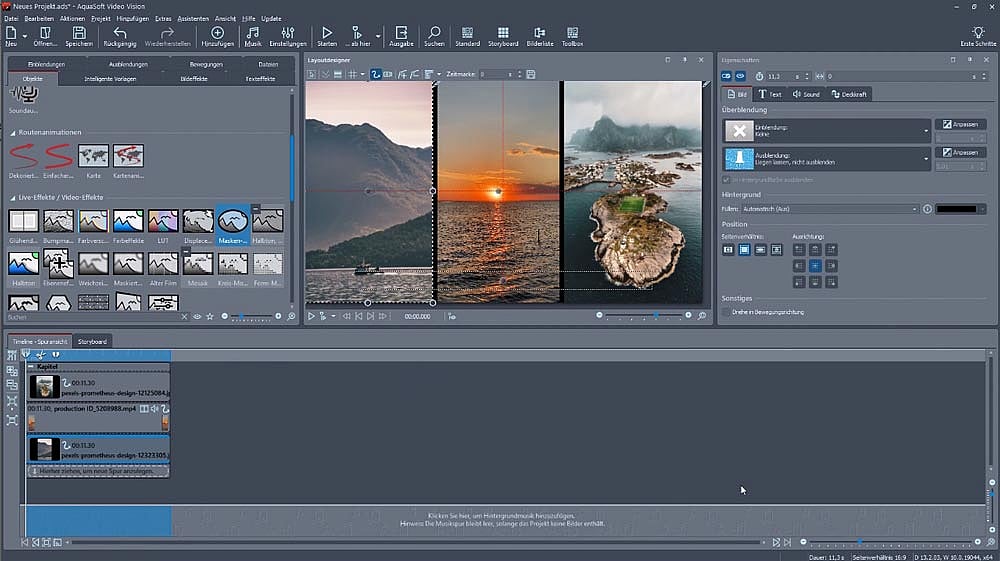Choose the LUT live effect
1000x561 pixels.
click(163, 222)
